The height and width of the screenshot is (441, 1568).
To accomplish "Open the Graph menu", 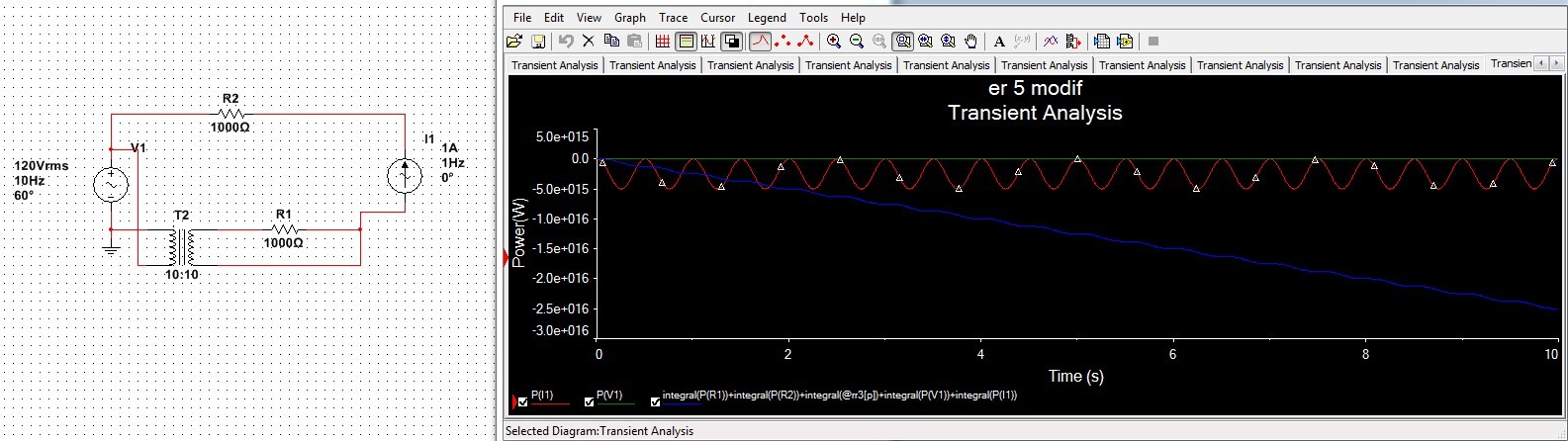I will click(x=629, y=17).
